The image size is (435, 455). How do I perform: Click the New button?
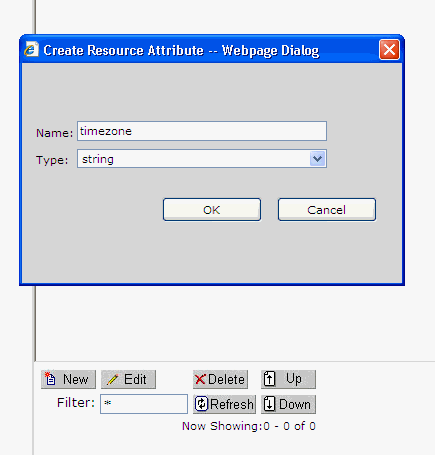(68, 379)
